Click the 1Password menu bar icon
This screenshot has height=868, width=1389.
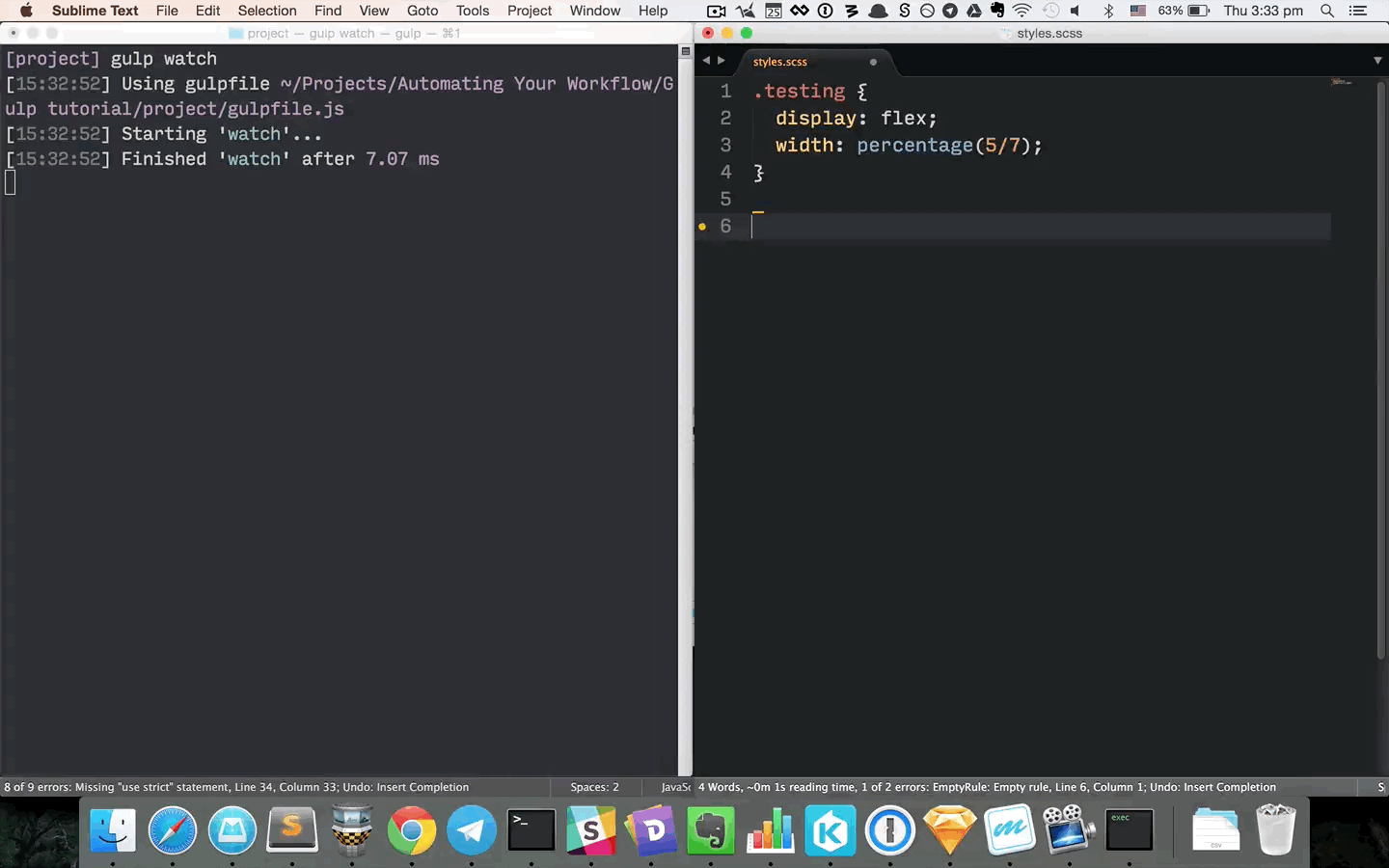point(827,11)
